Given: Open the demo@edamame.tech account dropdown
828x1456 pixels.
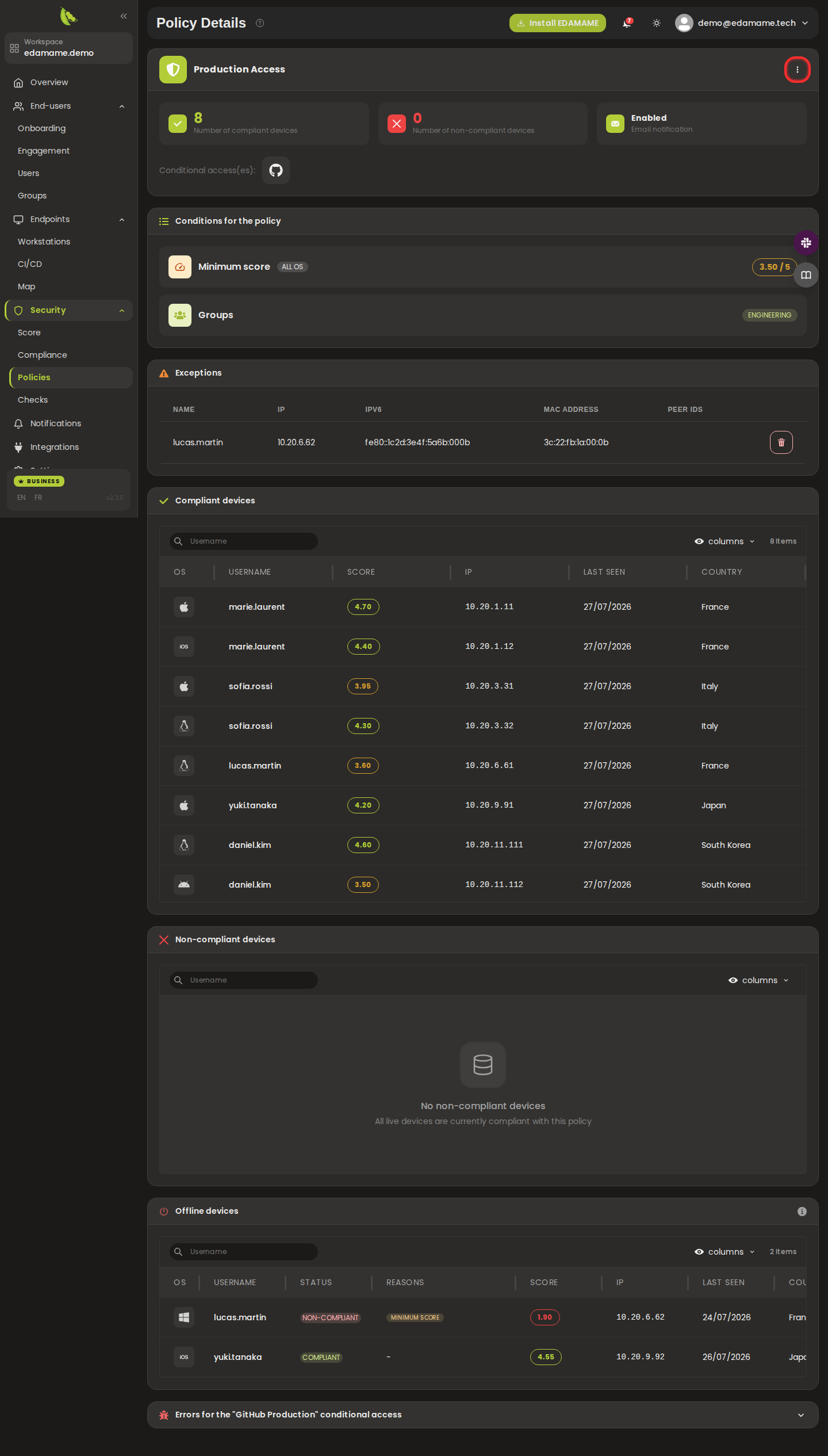Looking at the screenshot, I should (x=742, y=23).
